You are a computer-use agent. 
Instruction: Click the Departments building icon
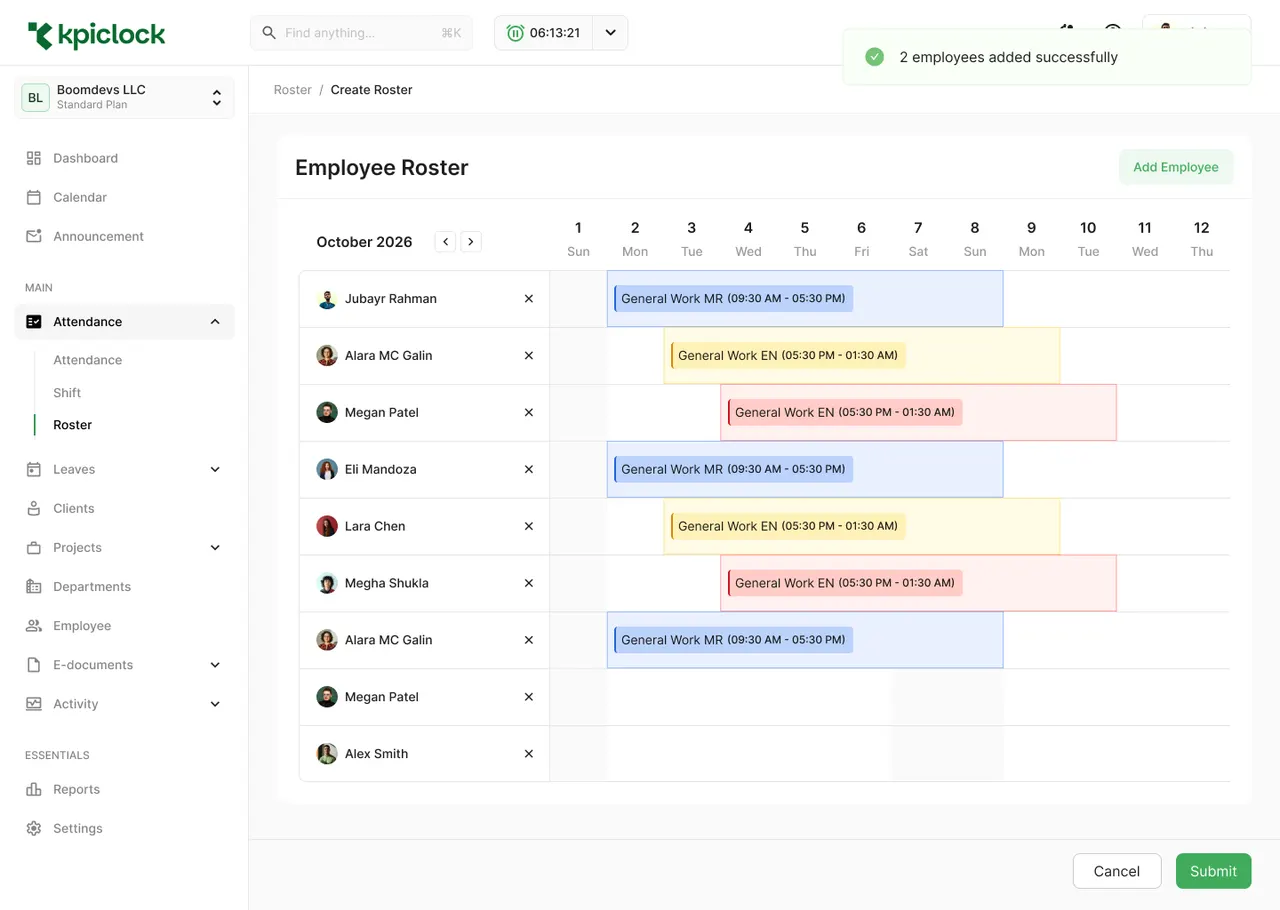tap(34, 586)
